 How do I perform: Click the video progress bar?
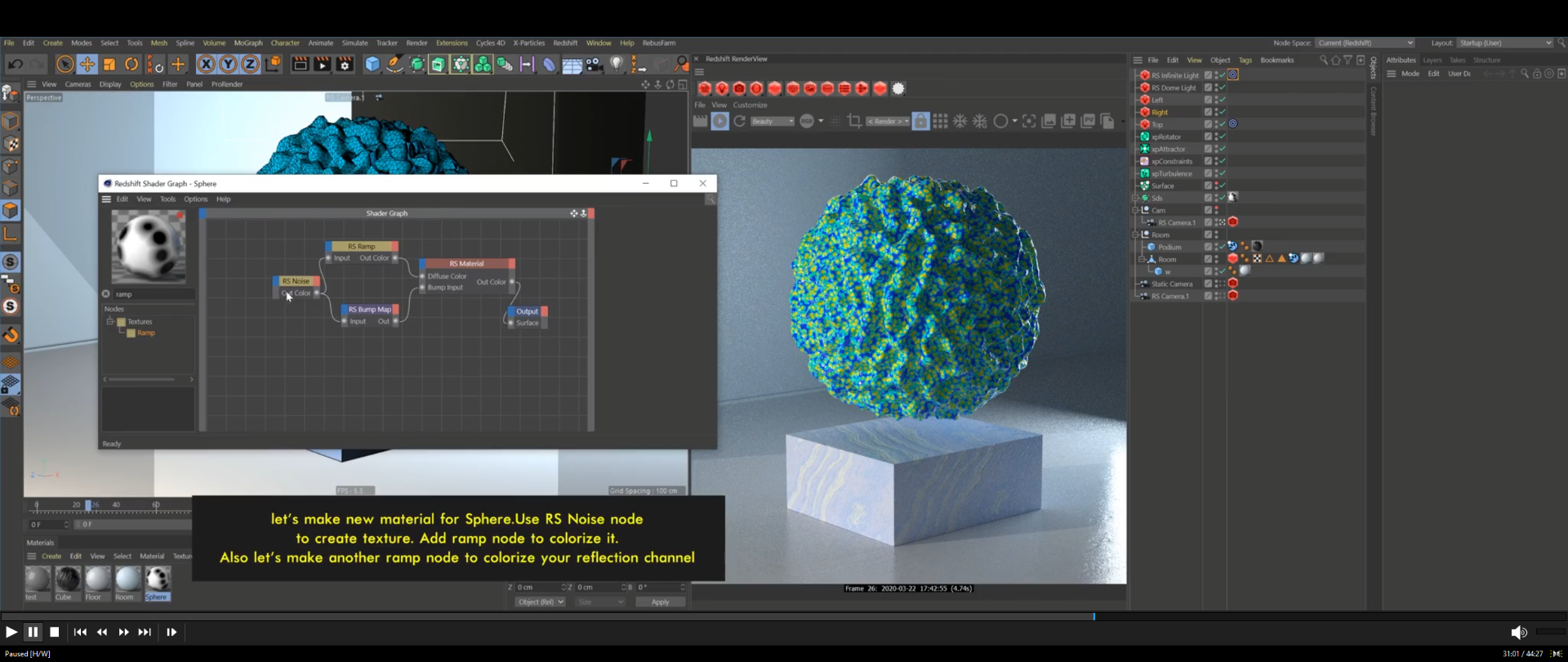(x=784, y=616)
